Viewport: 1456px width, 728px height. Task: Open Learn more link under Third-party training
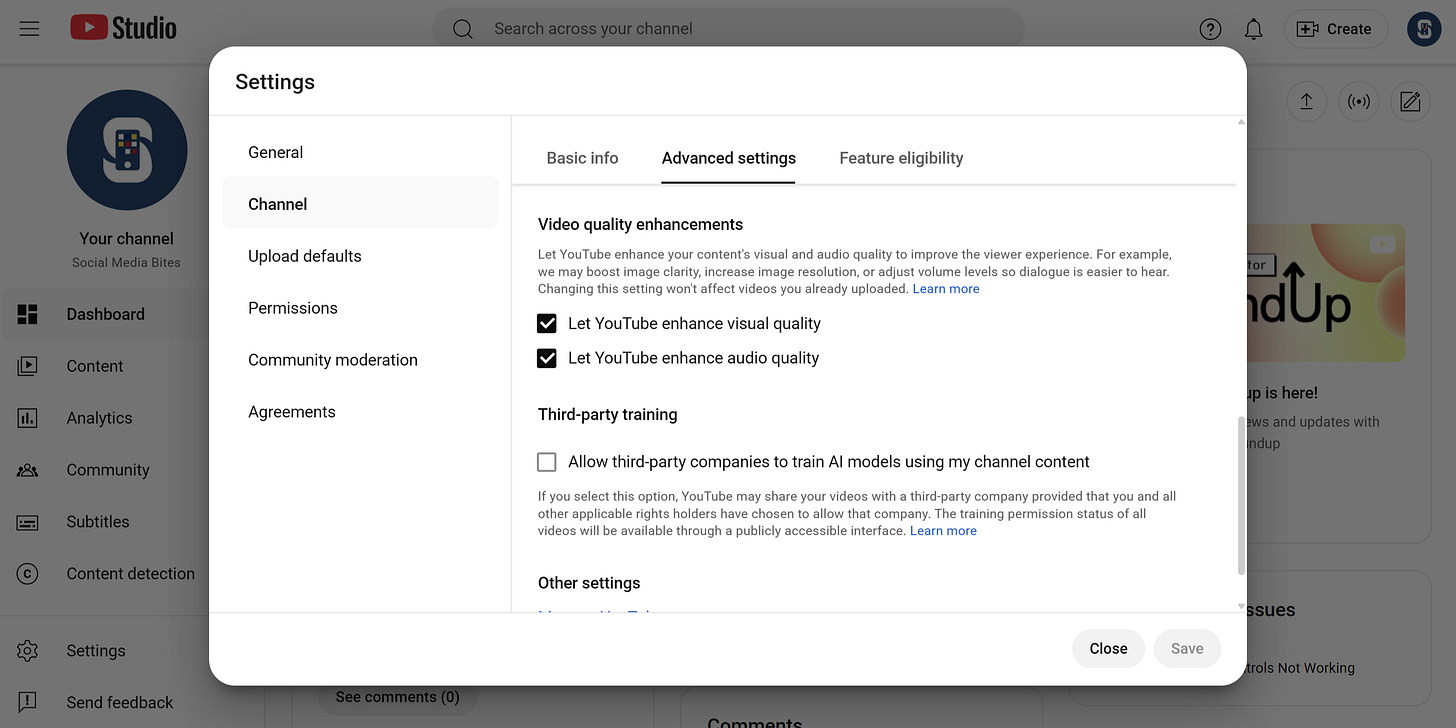point(943,531)
